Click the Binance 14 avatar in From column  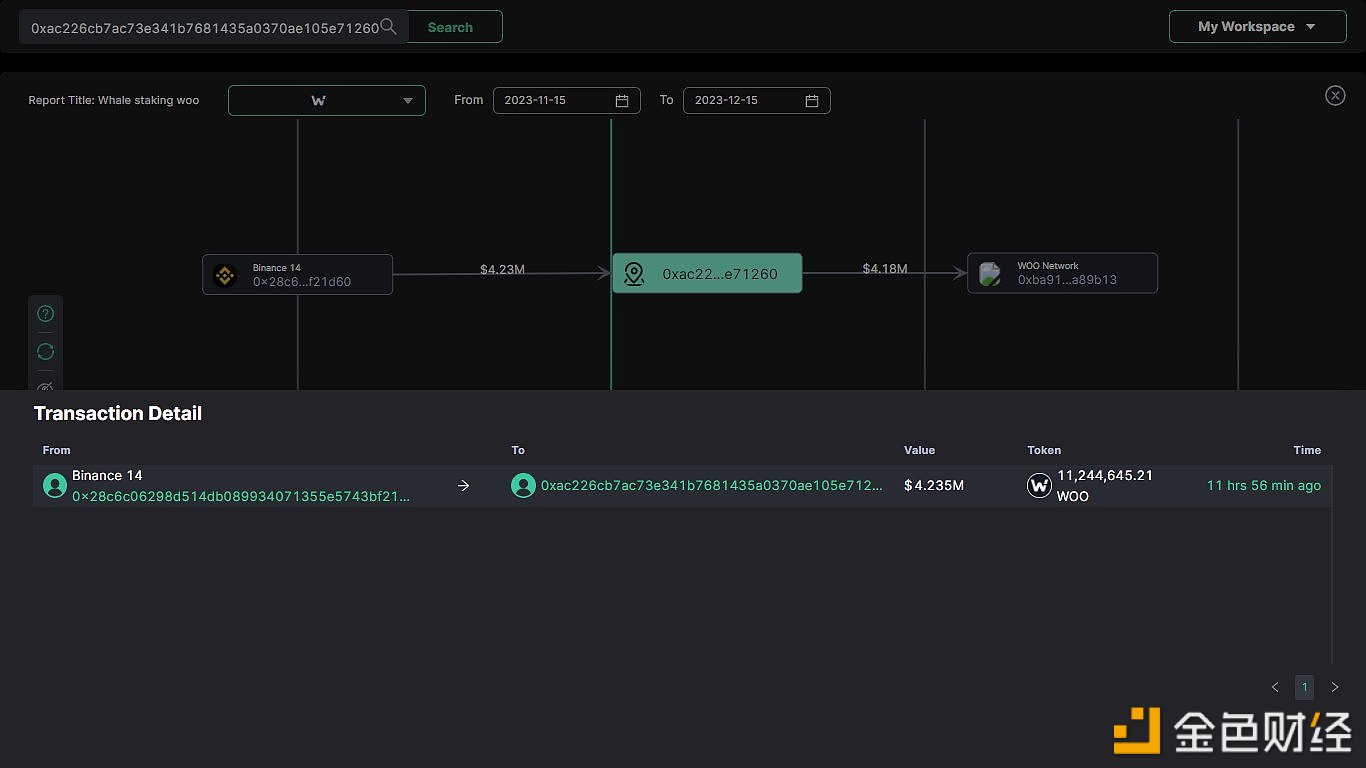pyautogui.click(x=55, y=486)
